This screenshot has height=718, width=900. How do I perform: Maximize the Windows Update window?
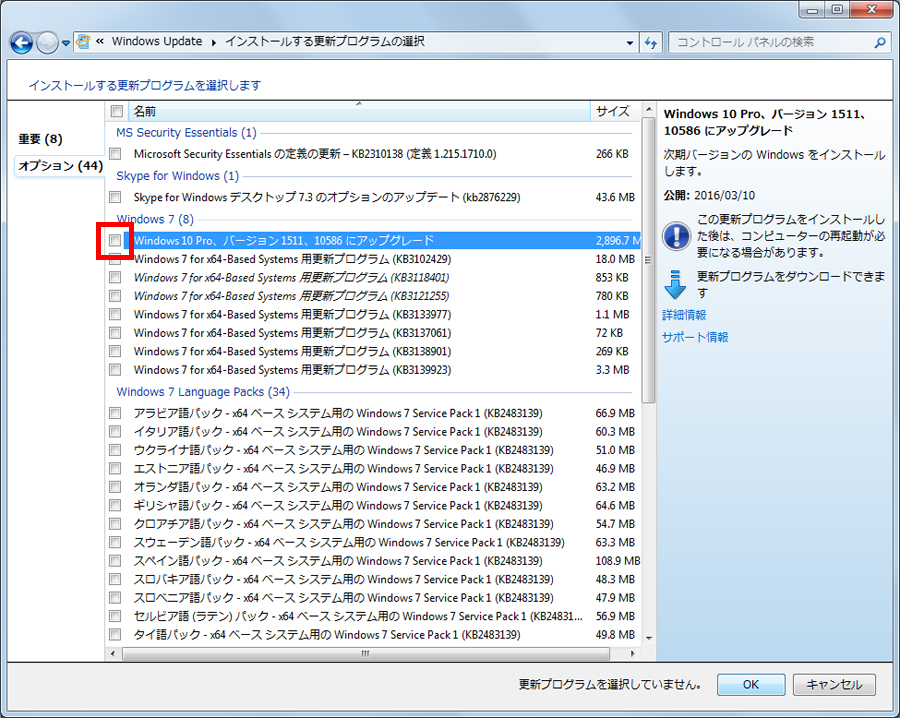click(x=837, y=9)
